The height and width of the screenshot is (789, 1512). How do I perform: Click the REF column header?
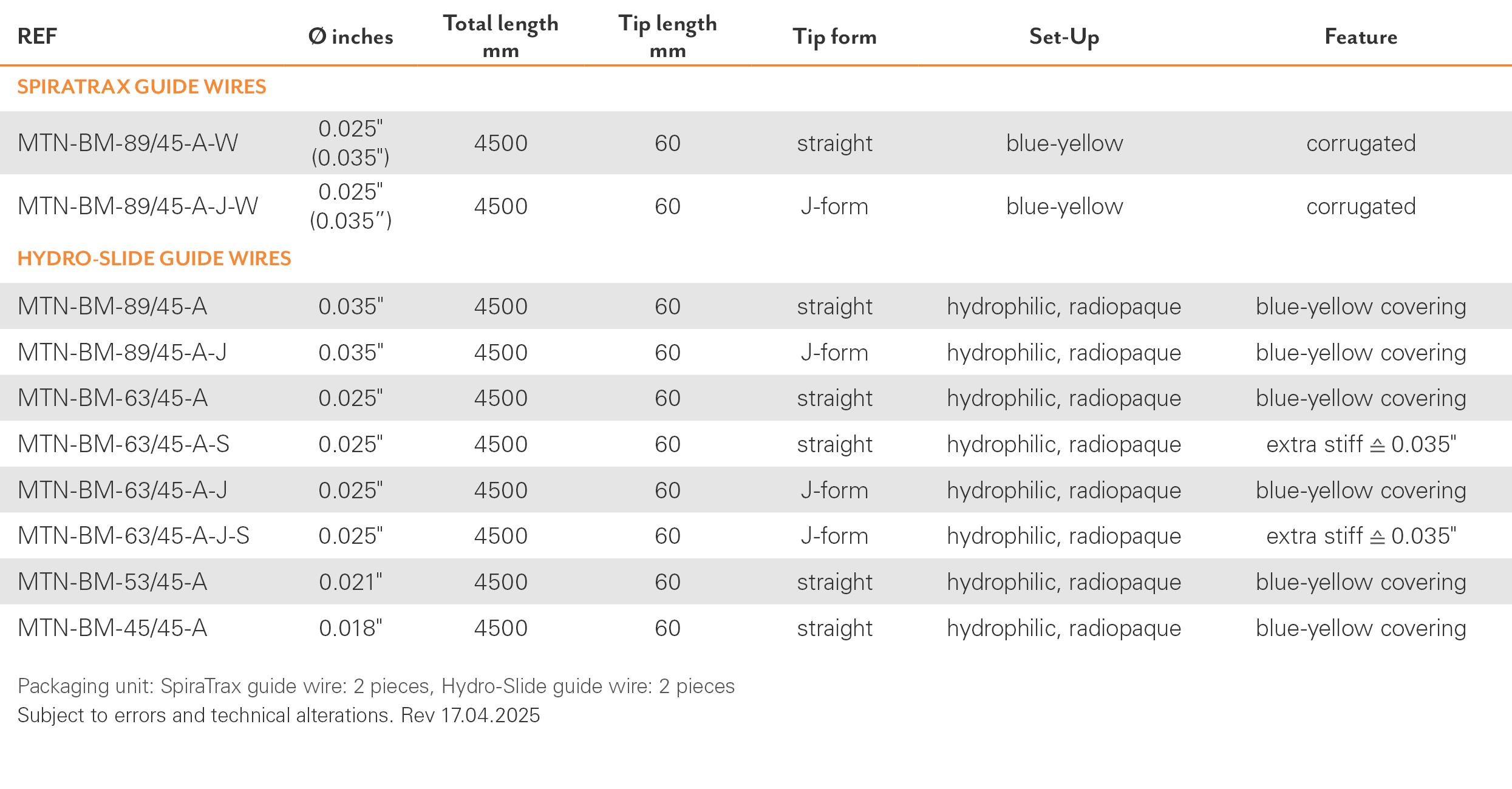pyautogui.click(x=37, y=36)
